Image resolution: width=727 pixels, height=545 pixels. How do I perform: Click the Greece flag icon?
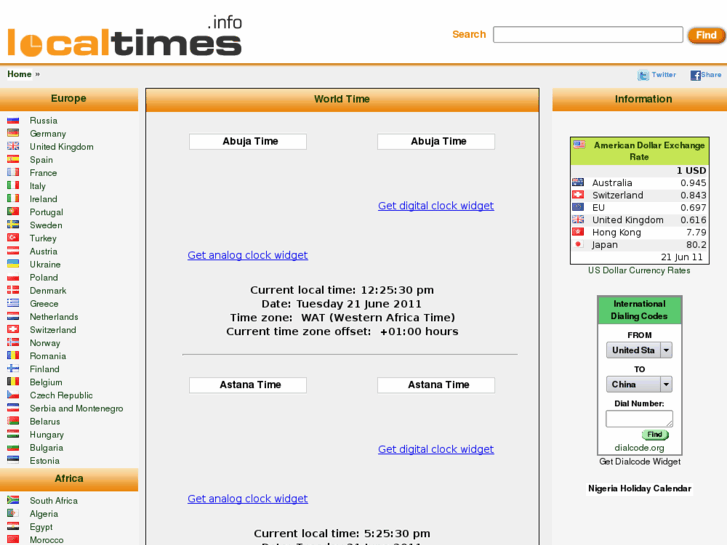tap(13, 303)
